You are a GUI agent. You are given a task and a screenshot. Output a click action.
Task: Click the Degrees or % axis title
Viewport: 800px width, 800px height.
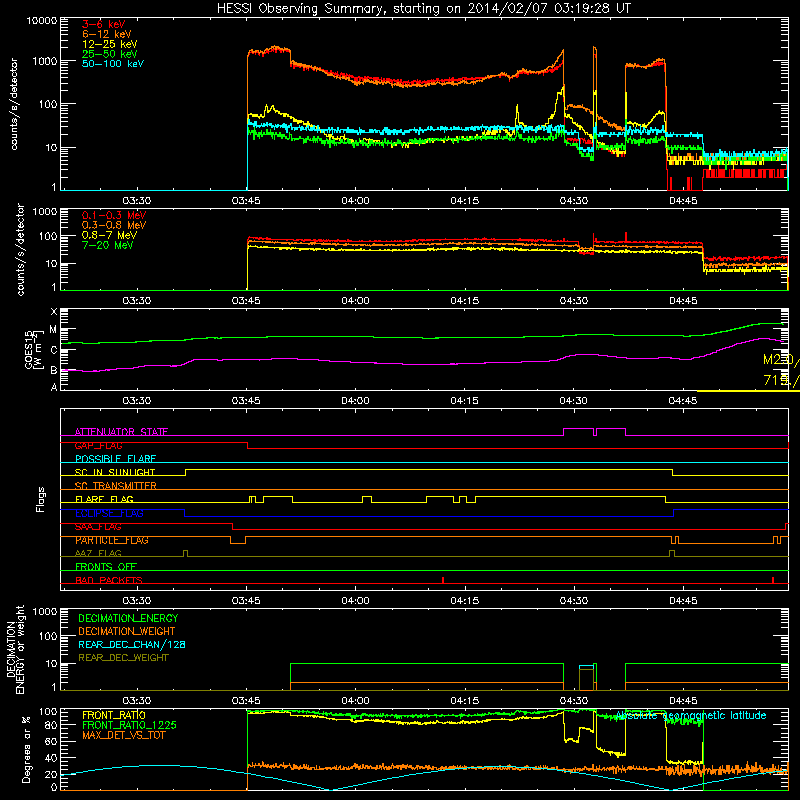[26, 749]
